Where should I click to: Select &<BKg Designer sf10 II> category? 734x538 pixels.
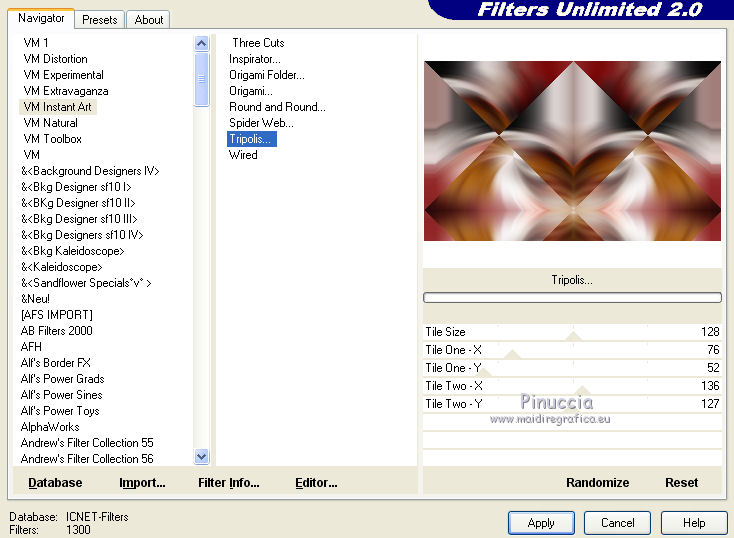78,203
